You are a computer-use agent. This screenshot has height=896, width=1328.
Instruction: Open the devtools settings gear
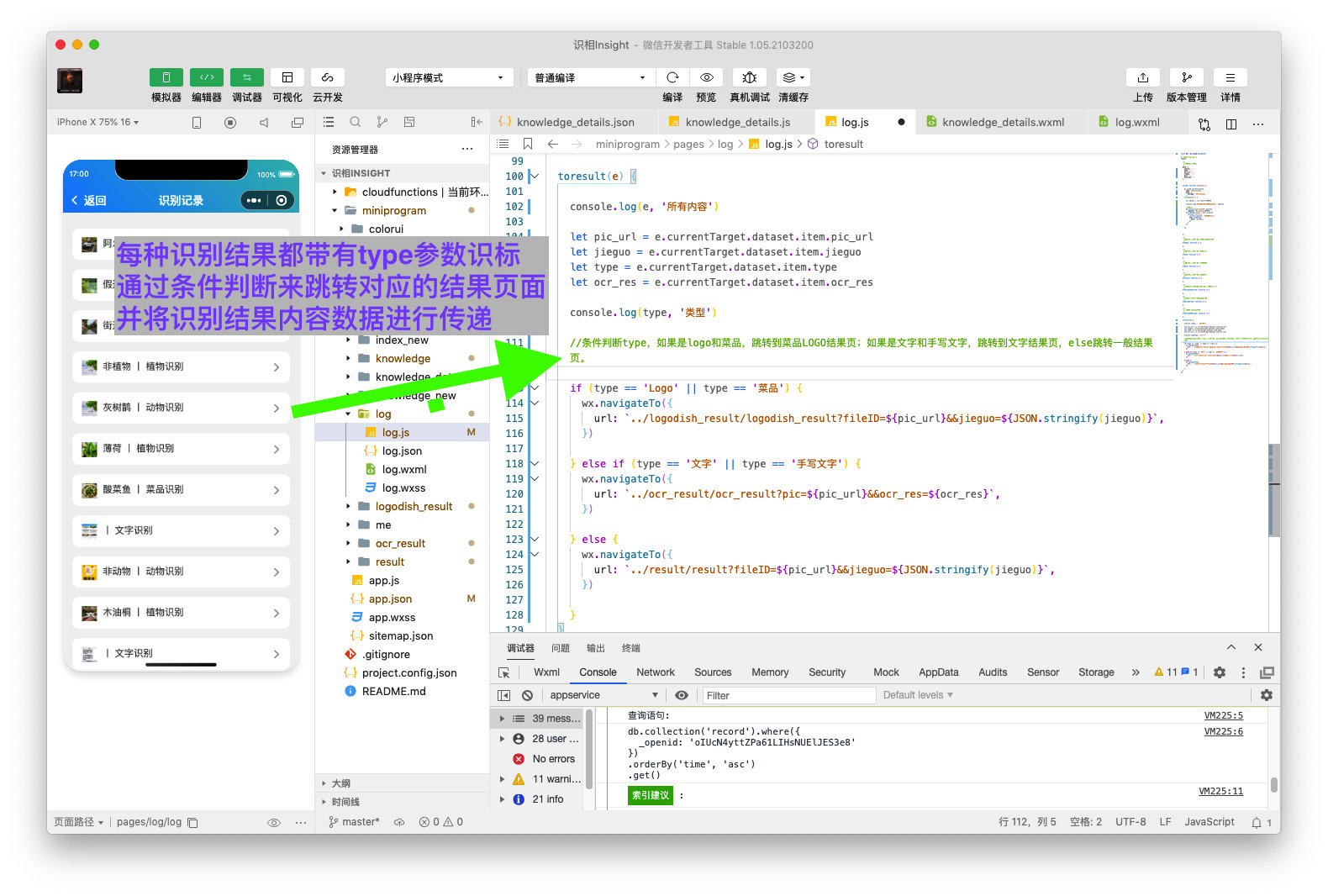click(1220, 672)
